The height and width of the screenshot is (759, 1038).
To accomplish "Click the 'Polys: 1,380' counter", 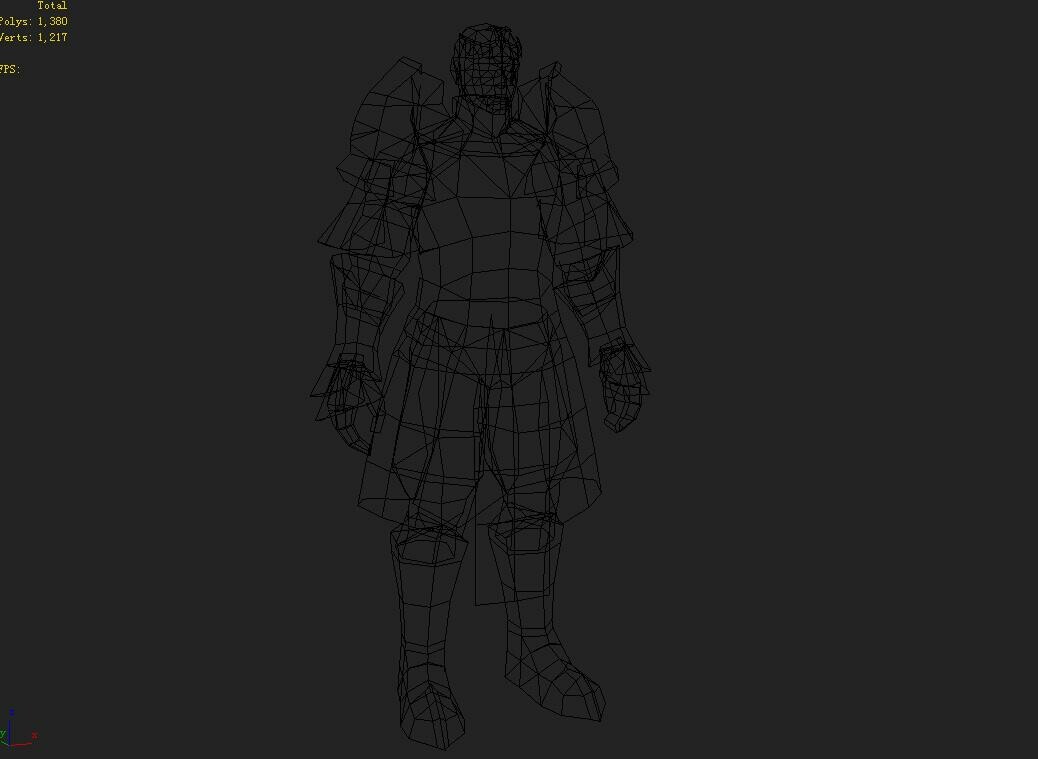I will (34, 20).
